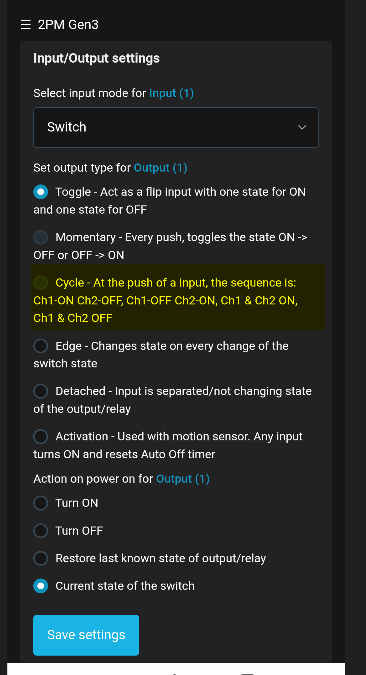This screenshot has height=675, width=366.
Task: Select the Edge output type radio
Action: pyautogui.click(x=40, y=346)
